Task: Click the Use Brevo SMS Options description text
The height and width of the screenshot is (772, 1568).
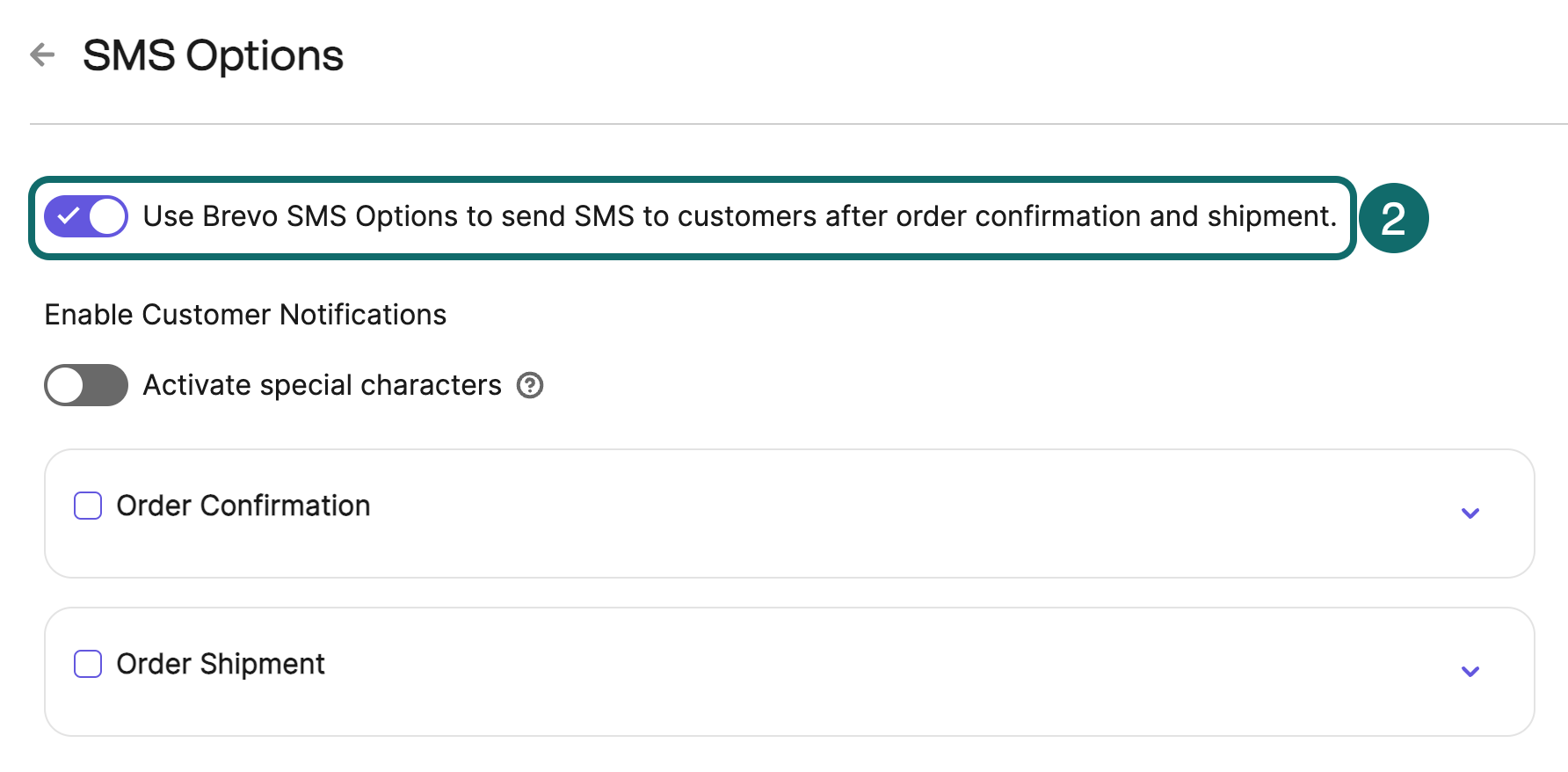Action: click(738, 216)
